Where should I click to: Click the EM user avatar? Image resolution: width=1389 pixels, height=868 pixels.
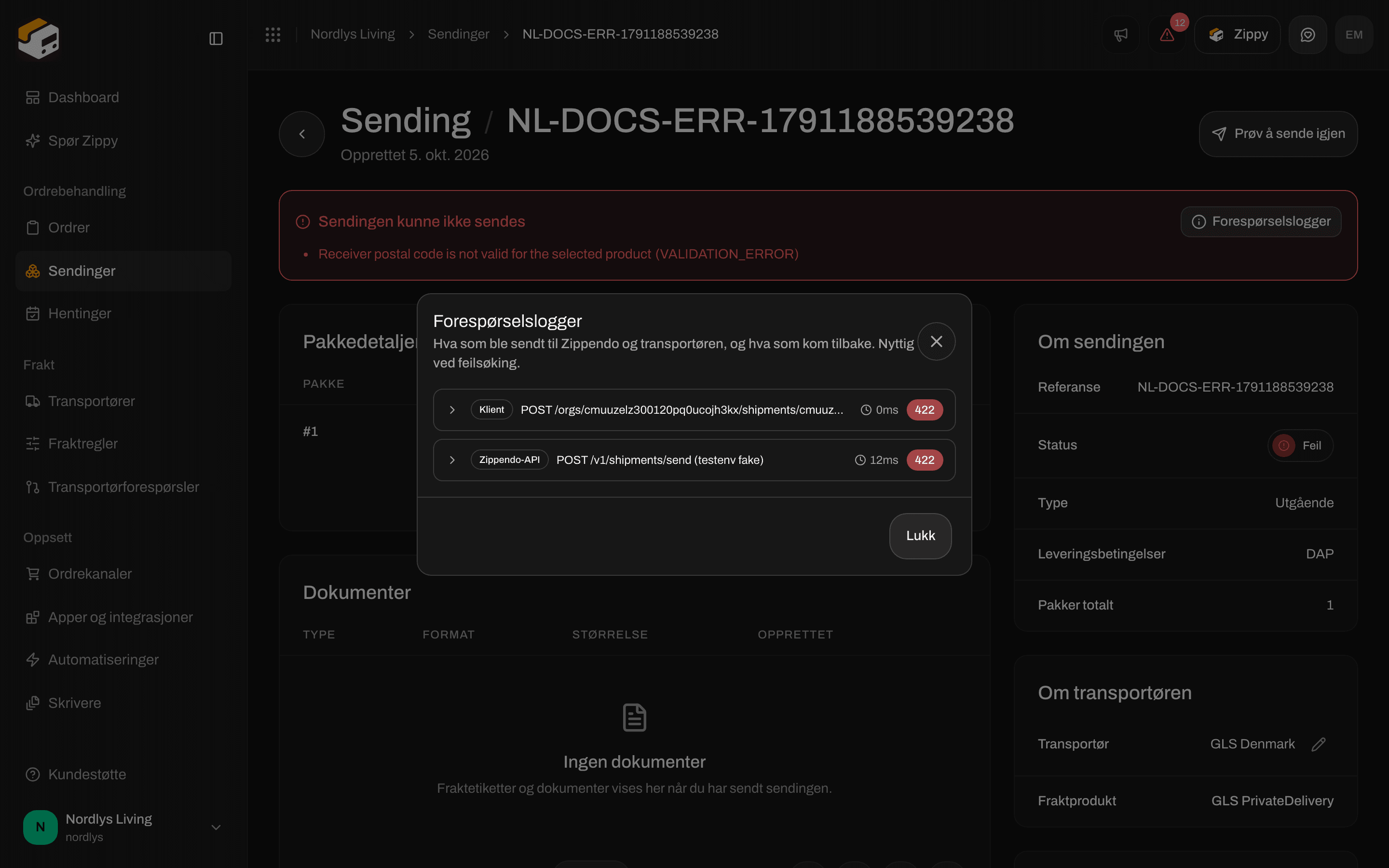tap(1354, 34)
